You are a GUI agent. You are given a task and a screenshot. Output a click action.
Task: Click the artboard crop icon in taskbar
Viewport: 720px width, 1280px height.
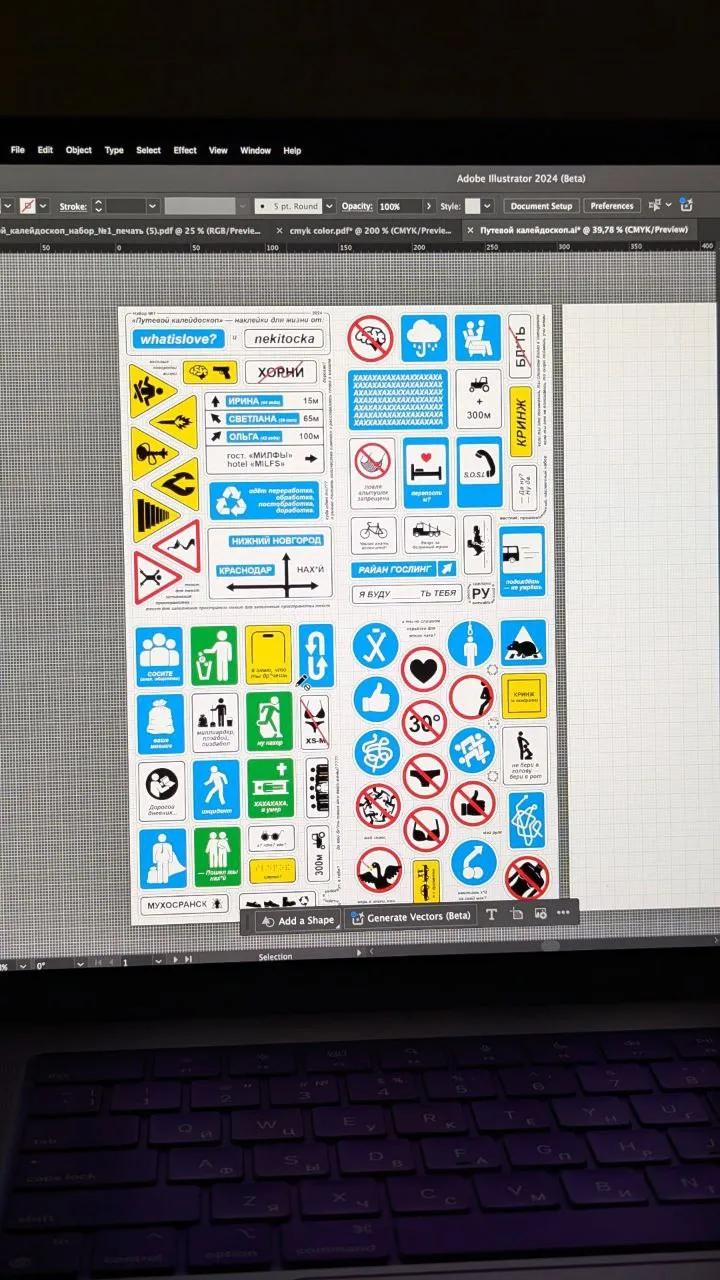pyautogui.click(x=516, y=913)
